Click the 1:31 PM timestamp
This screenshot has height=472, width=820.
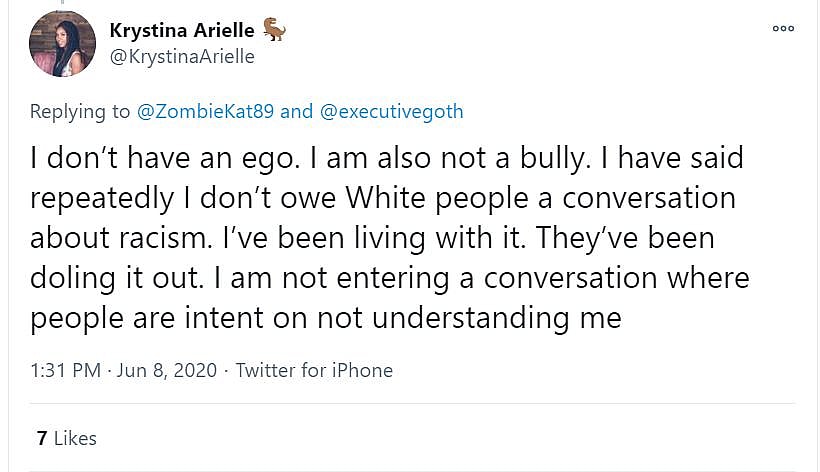pyautogui.click(x=65, y=370)
